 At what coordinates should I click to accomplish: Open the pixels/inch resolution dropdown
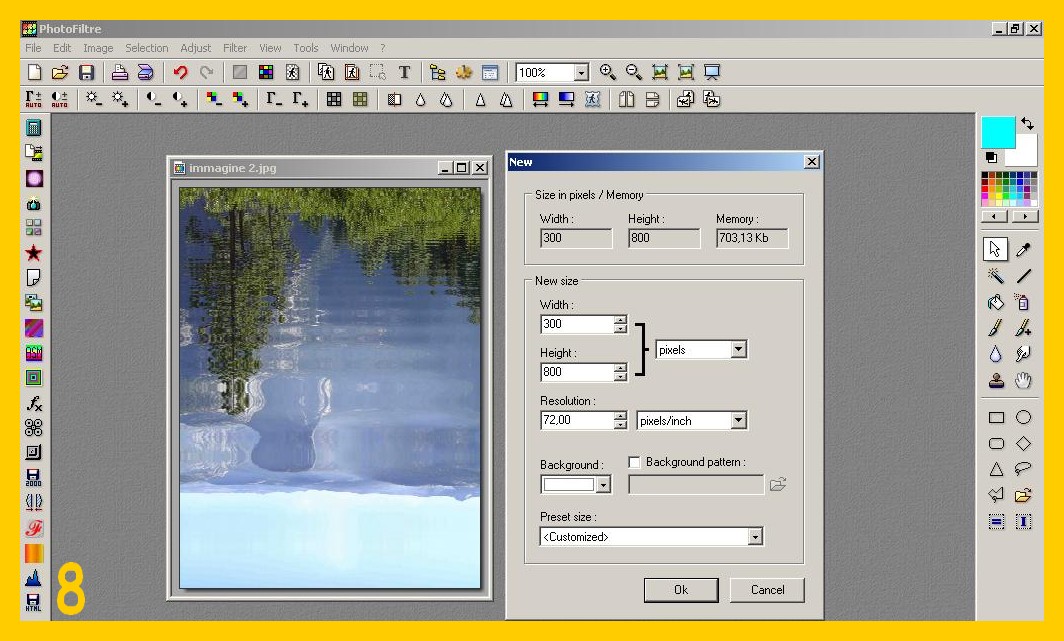click(738, 421)
